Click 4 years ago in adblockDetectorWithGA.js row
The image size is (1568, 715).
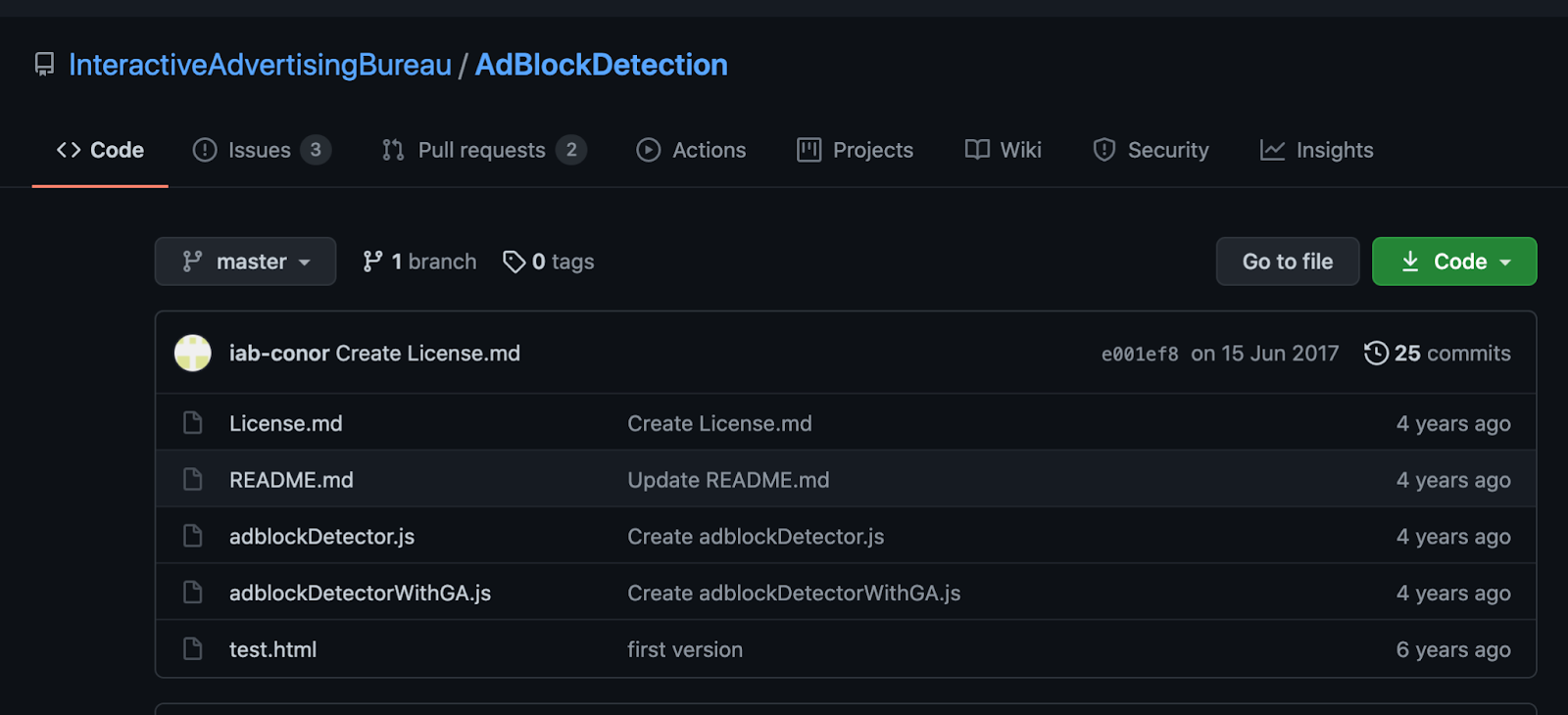click(x=1453, y=594)
